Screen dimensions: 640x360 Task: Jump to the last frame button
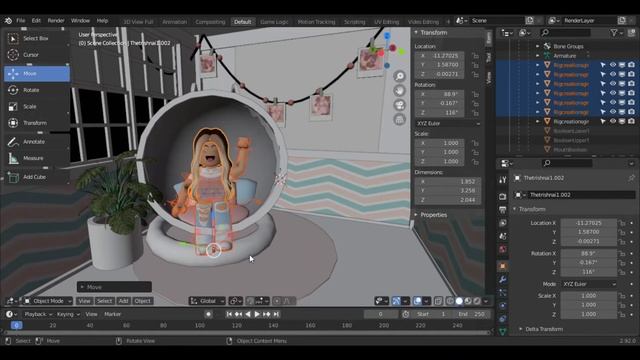(x=276, y=314)
